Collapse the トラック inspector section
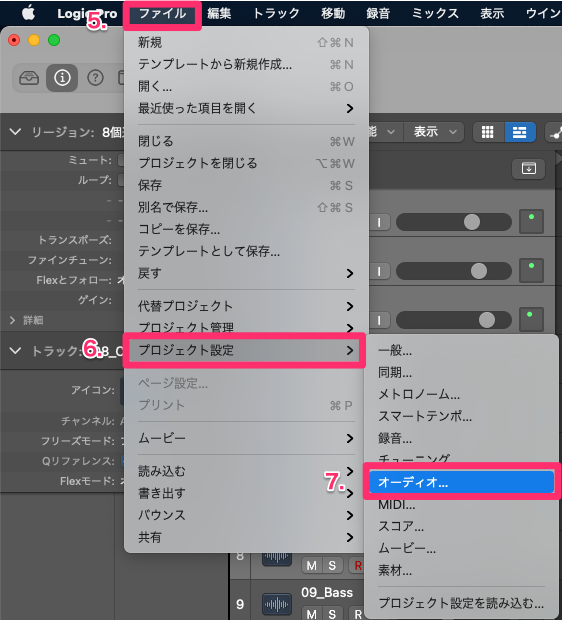Image resolution: width=562 pixels, height=620 pixels. pos(15,351)
